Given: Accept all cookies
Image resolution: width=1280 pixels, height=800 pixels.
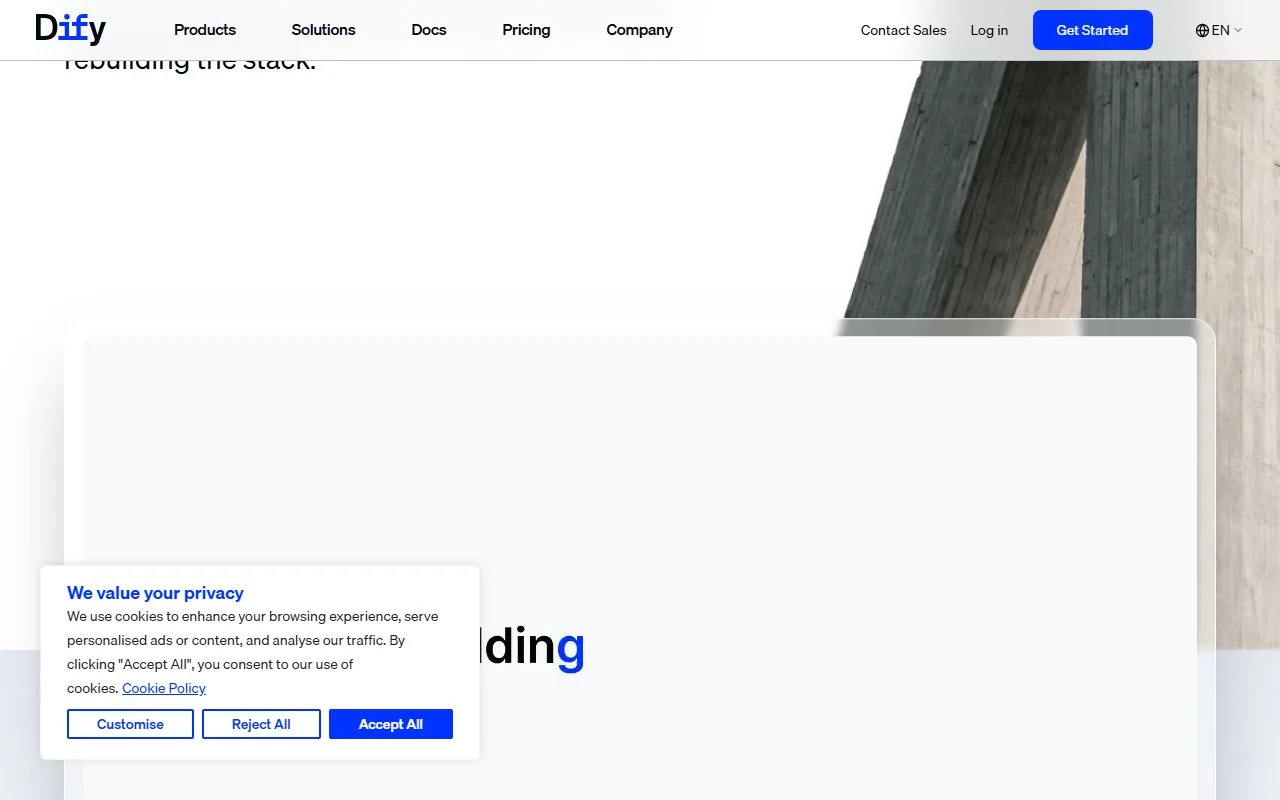Looking at the screenshot, I should coord(391,724).
